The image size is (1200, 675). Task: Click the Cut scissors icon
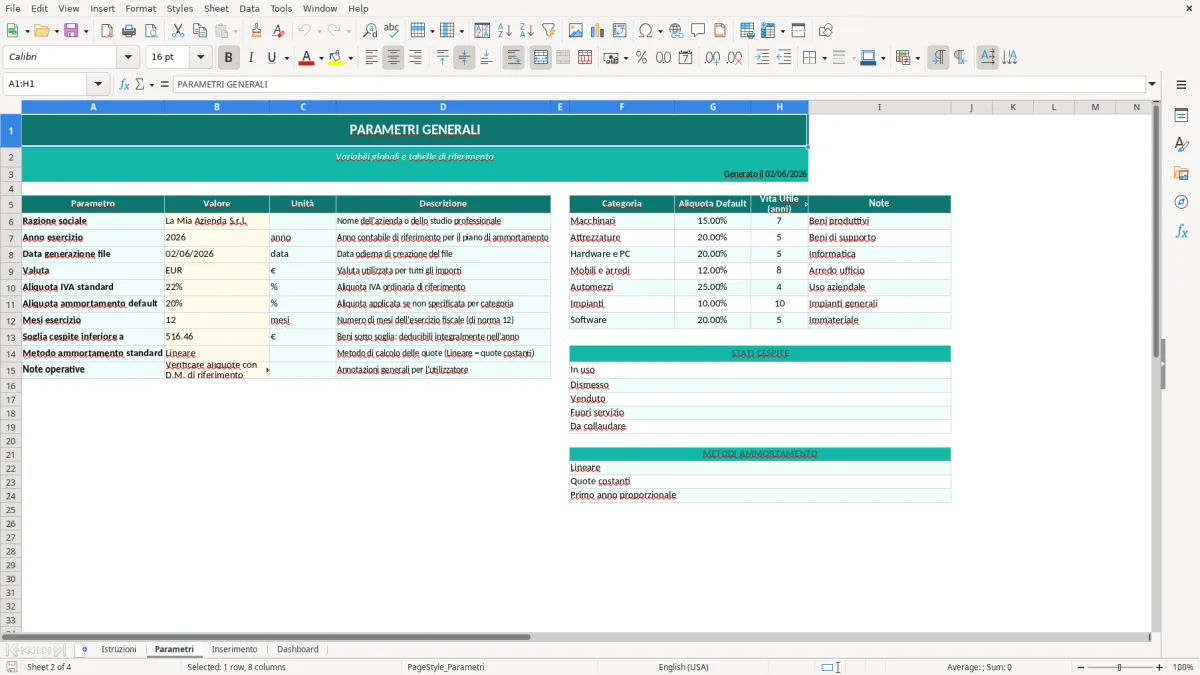pos(178,31)
